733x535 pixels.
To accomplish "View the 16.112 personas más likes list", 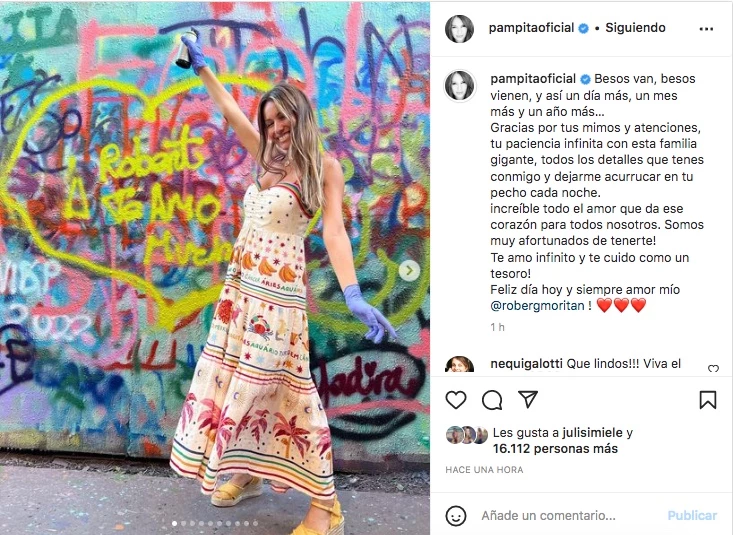I will (555, 449).
